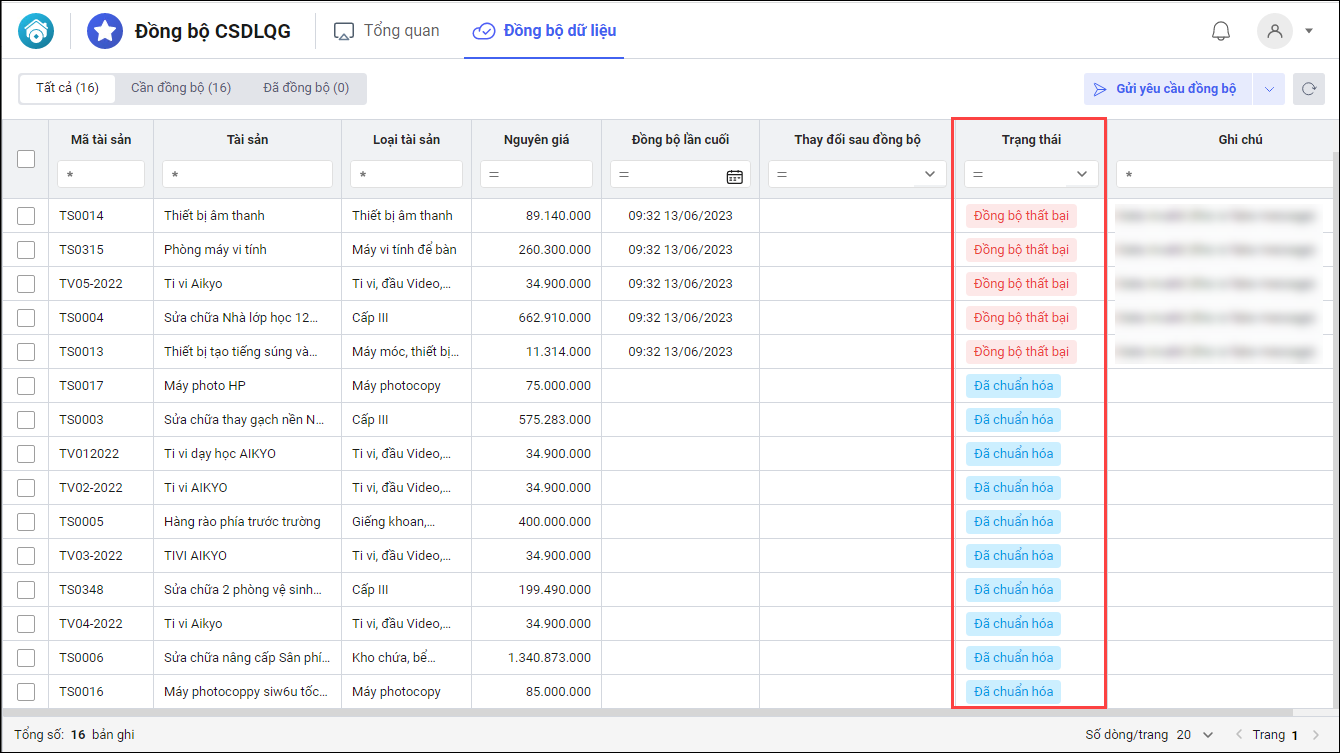Expand the Trạng thái filter dropdown
This screenshot has width=1340, height=753.
[x=1081, y=175]
